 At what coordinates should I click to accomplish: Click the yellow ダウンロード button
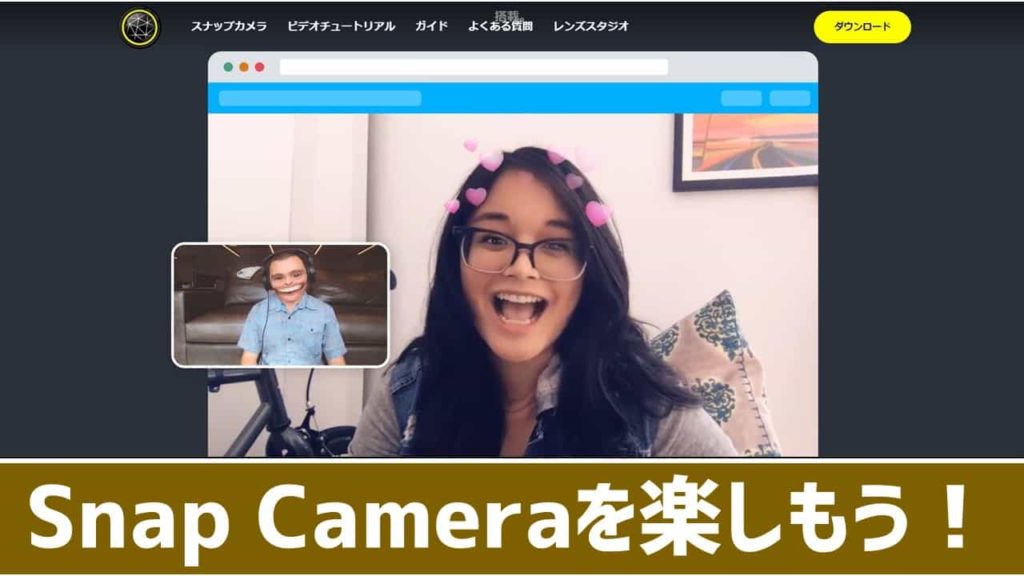pyautogui.click(x=862, y=27)
